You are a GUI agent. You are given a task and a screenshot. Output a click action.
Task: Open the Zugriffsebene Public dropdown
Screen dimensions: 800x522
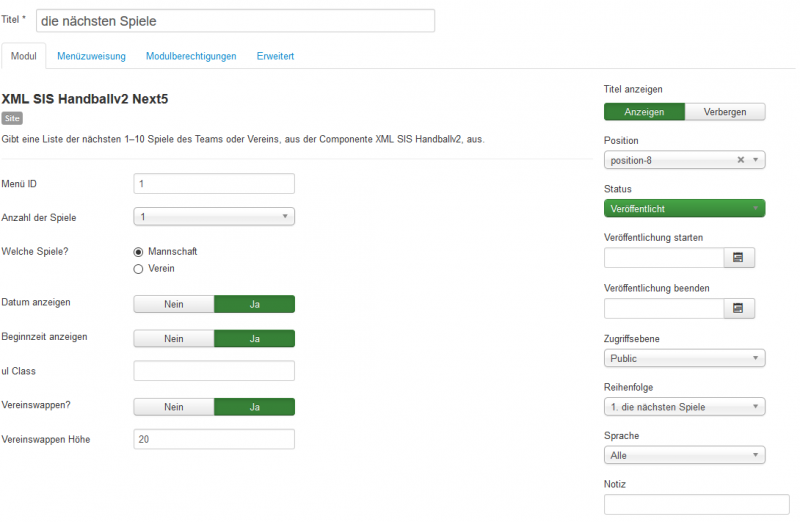[684, 358]
